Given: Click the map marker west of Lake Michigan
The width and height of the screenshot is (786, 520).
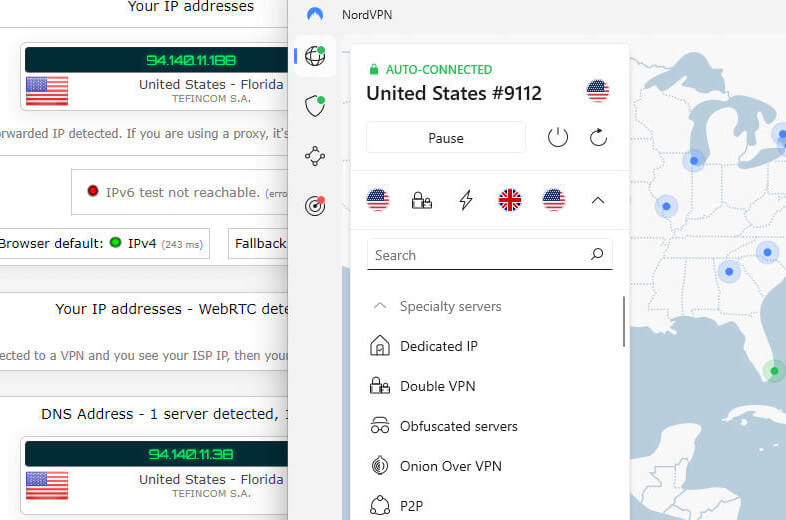Looking at the screenshot, I should click(694, 161).
